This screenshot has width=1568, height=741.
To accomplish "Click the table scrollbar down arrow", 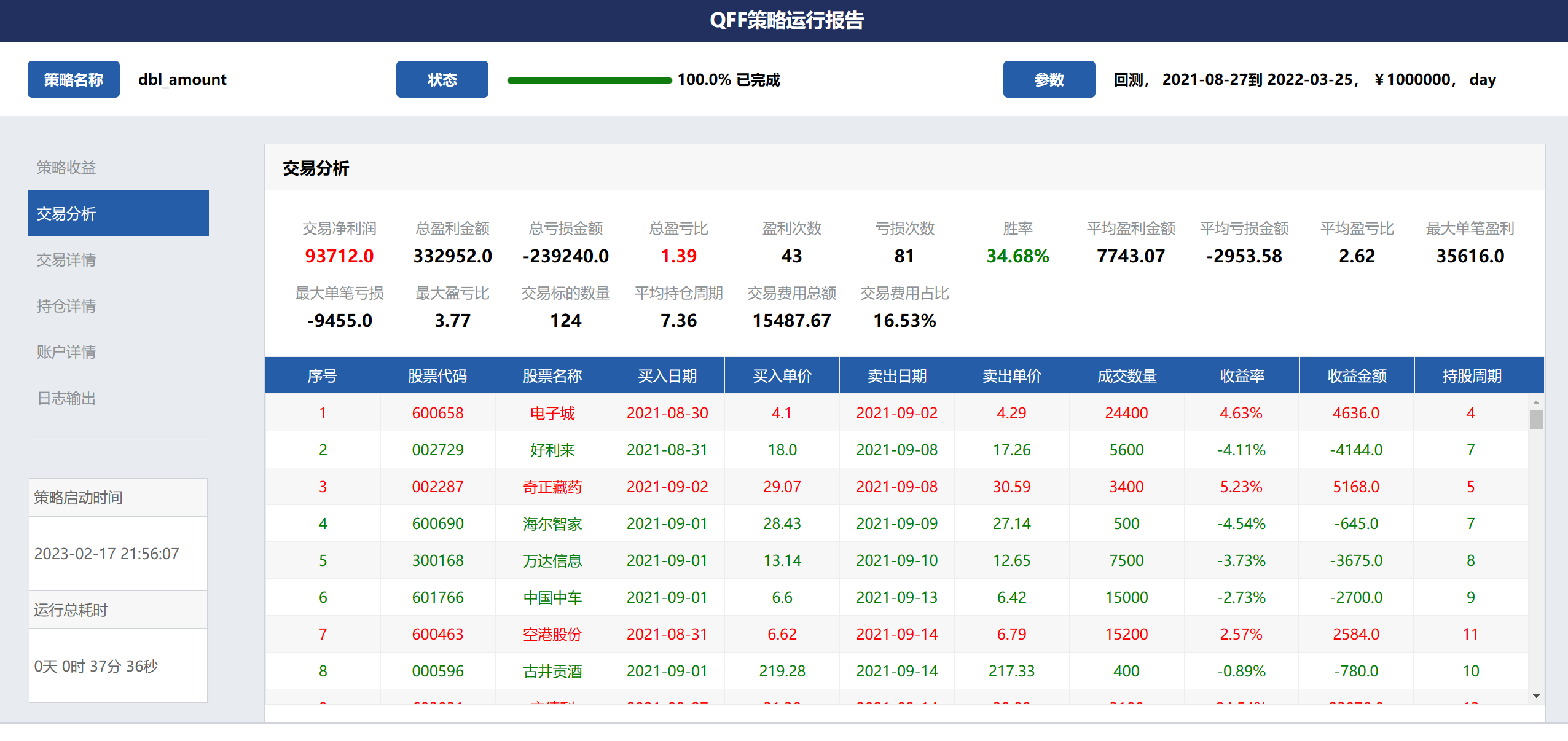I will click(x=1536, y=696).
